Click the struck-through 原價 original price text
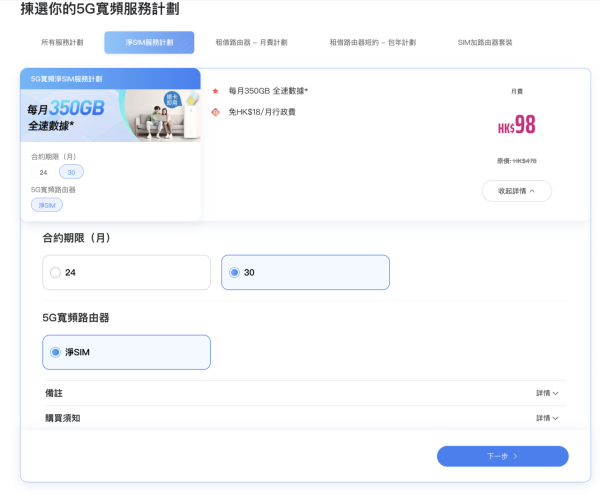600x495 pixels. click(x=517, y=161)
